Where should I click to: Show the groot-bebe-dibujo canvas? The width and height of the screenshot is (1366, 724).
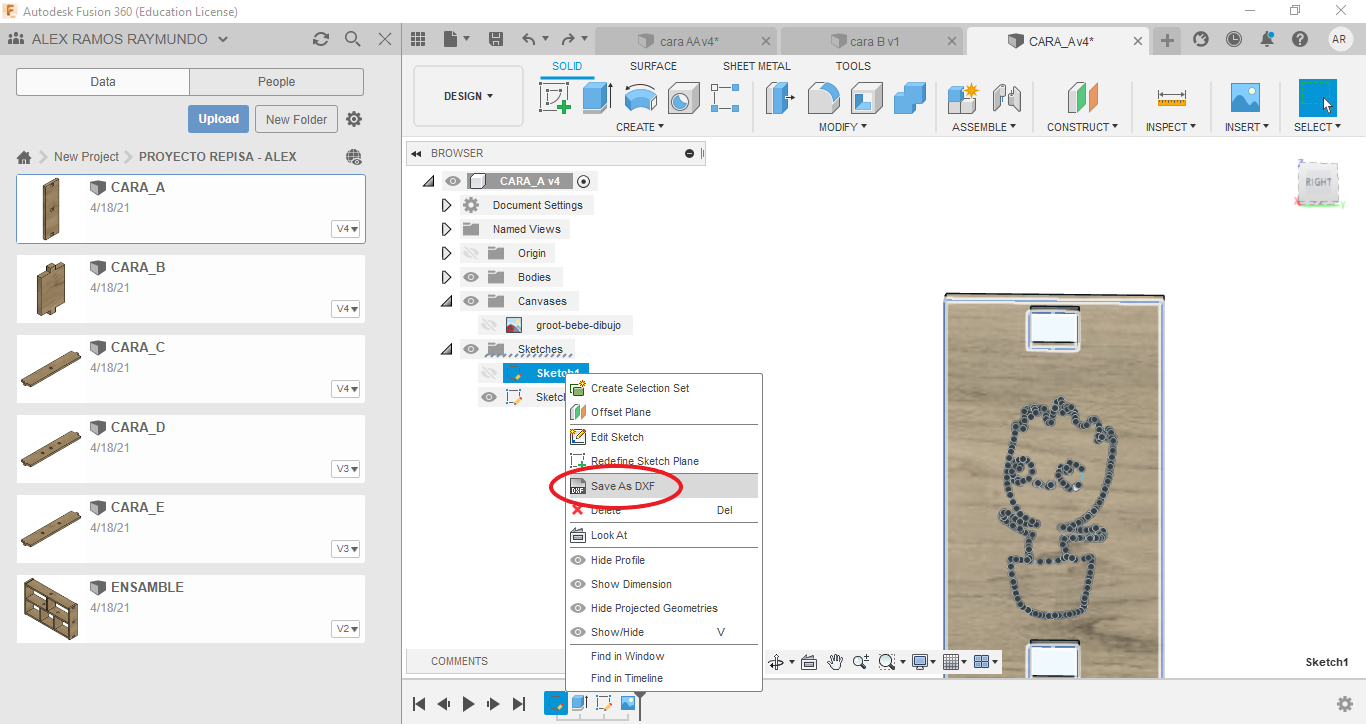[489, 325]
